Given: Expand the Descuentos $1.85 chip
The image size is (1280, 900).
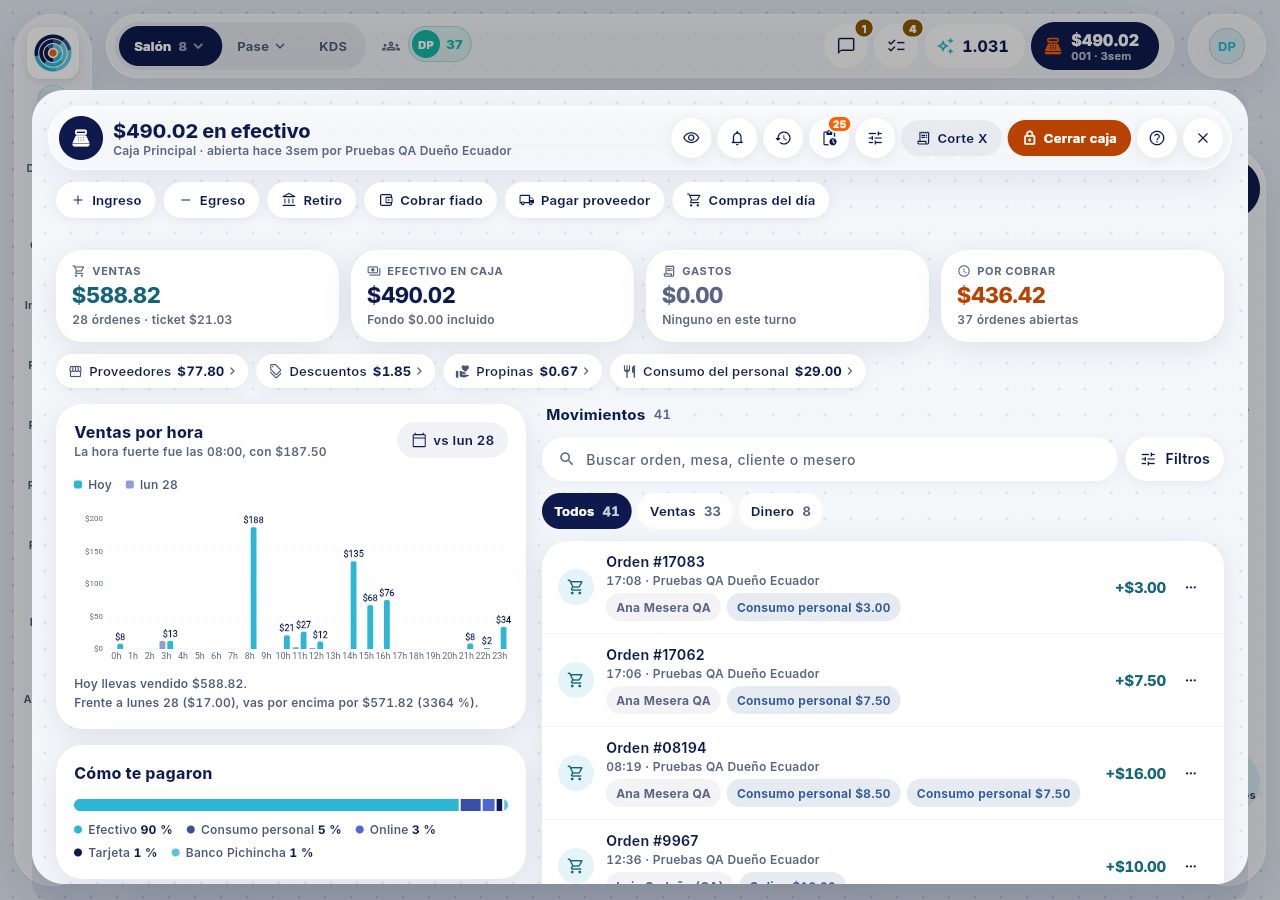Looking at the screenshot, I should pos(346,371).
